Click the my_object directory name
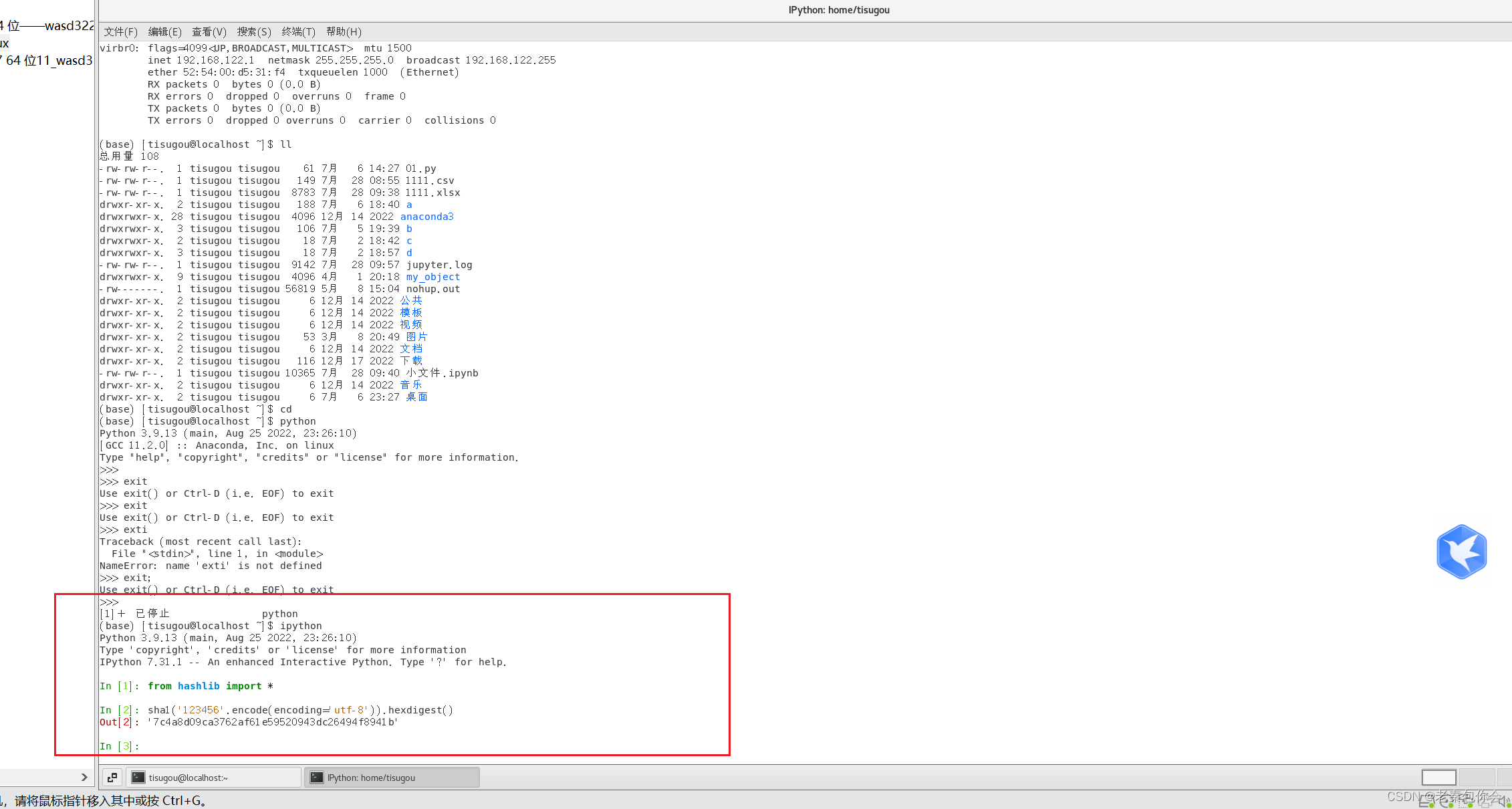Viewport: 1512px width, 809px height. point(433,277)
